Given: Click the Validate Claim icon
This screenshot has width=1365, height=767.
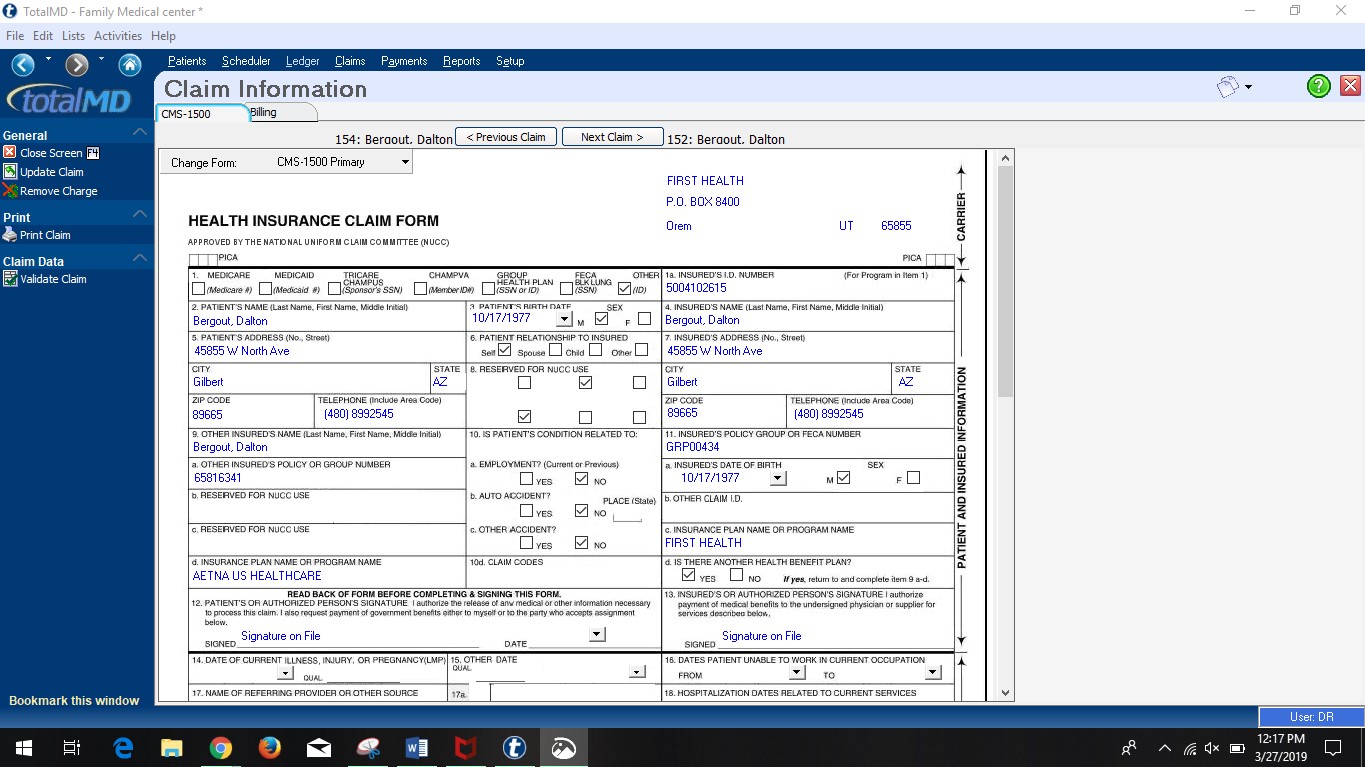Looking at the screenshot, I should 10,278.
